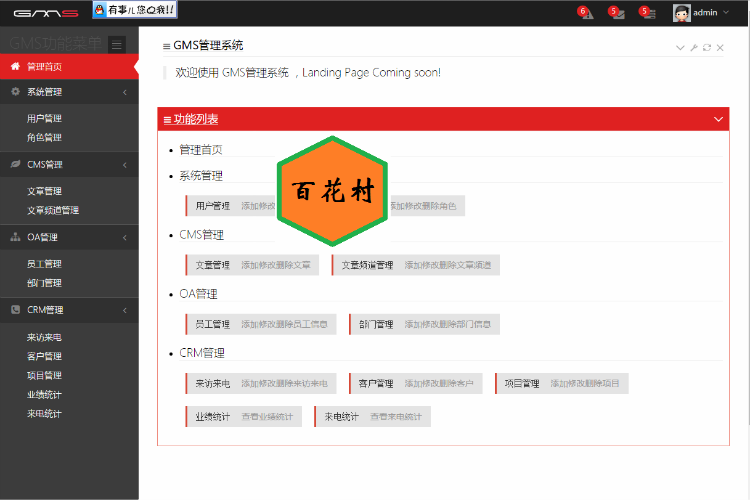The image size is (750, 500).
Task: Open messages envelope icon with badge 5
Action: pos(616,12)
